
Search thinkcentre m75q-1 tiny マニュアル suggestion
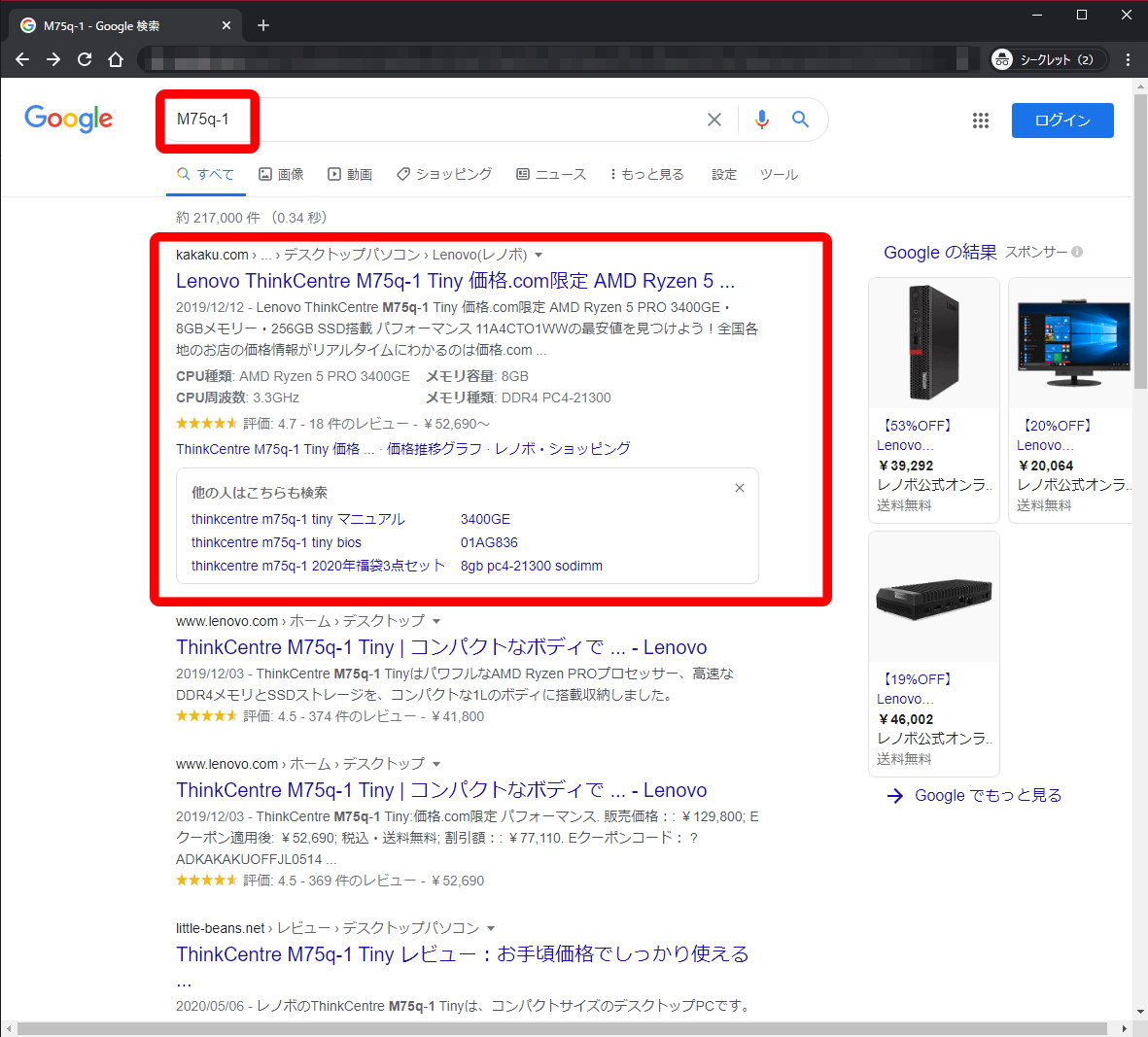click(298, 519)
